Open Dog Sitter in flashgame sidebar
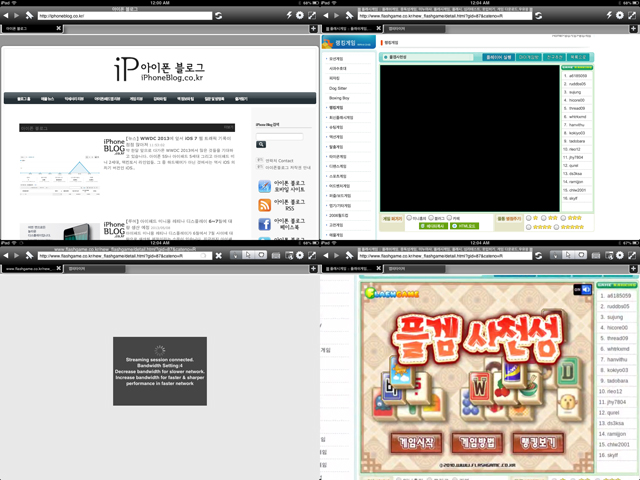640x480 pixels. tap(338, 88)
